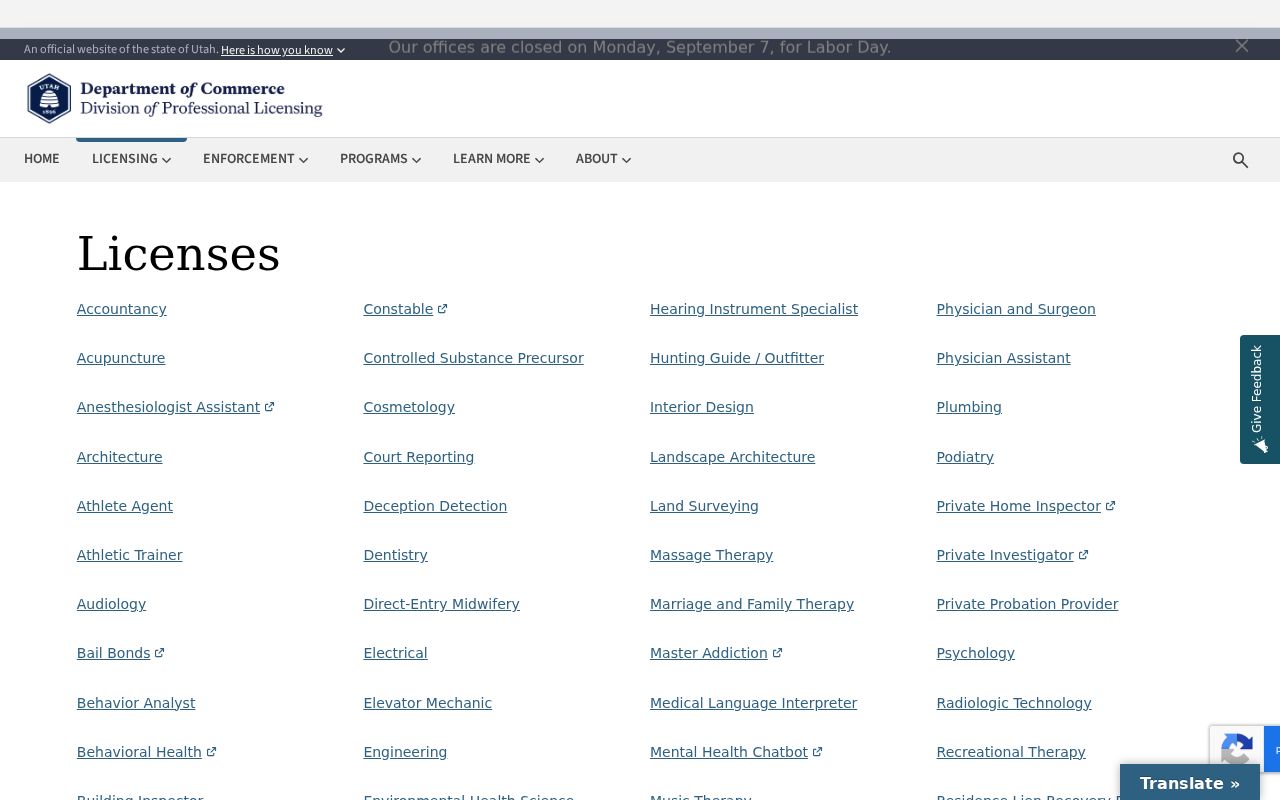Expand the Licensing dropdown menu

[x=131, y=159]
